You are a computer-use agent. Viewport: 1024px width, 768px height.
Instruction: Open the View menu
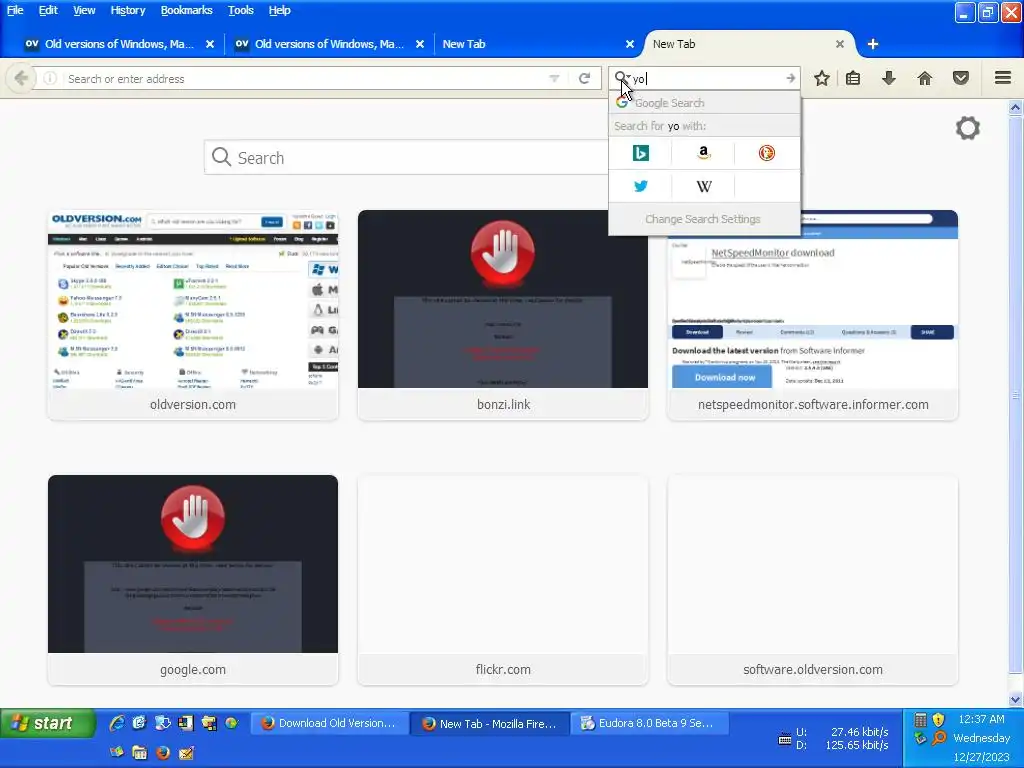[84, 10]
